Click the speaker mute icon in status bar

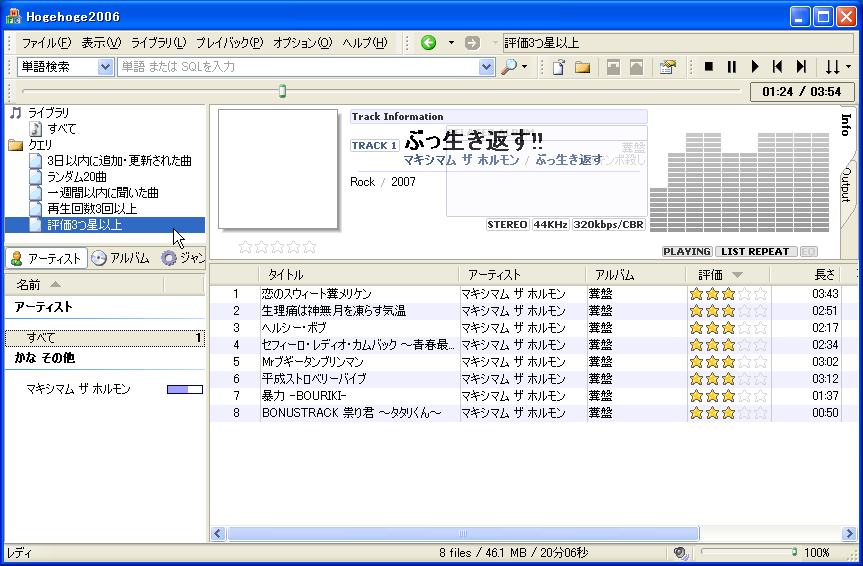pos(680,553)
